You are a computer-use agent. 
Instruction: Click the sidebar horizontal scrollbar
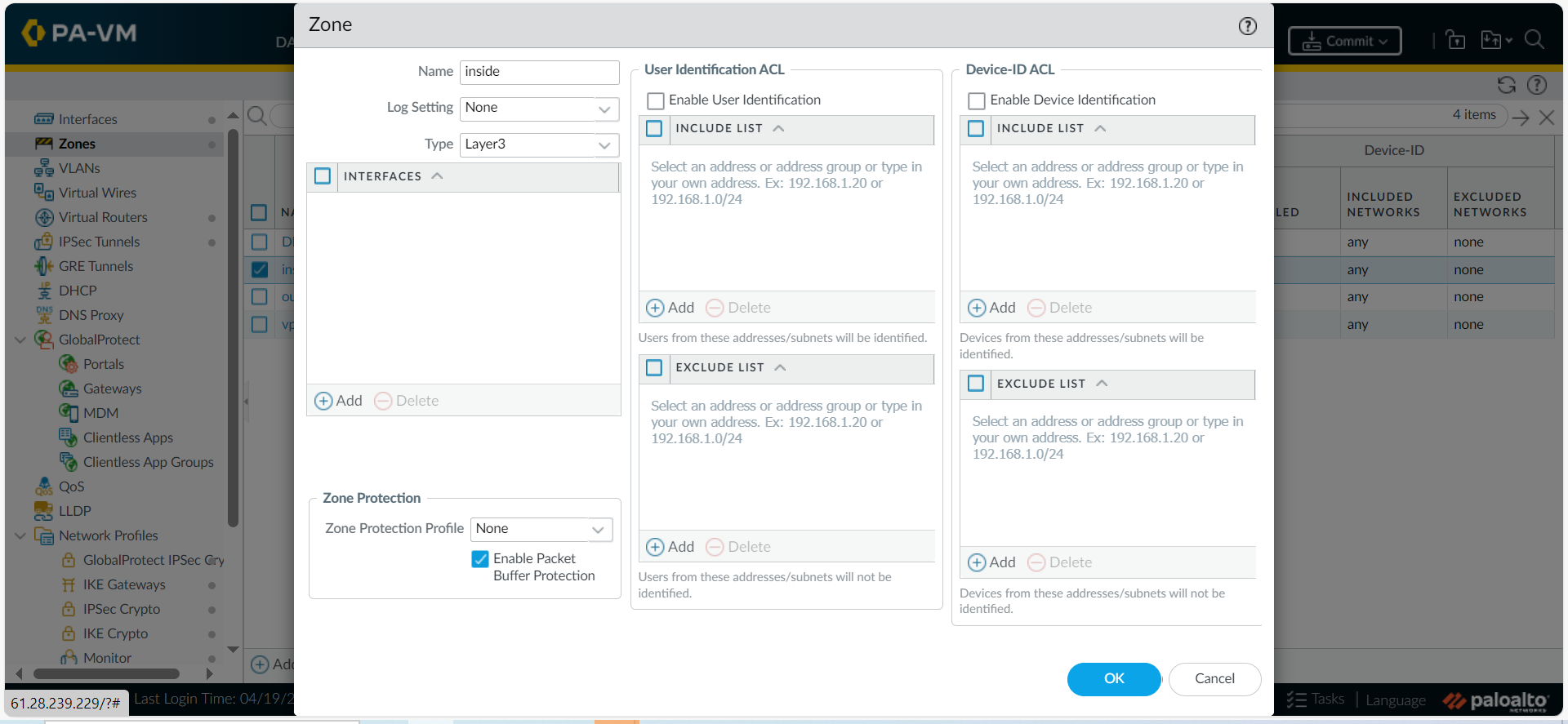(x=106, y=673)
